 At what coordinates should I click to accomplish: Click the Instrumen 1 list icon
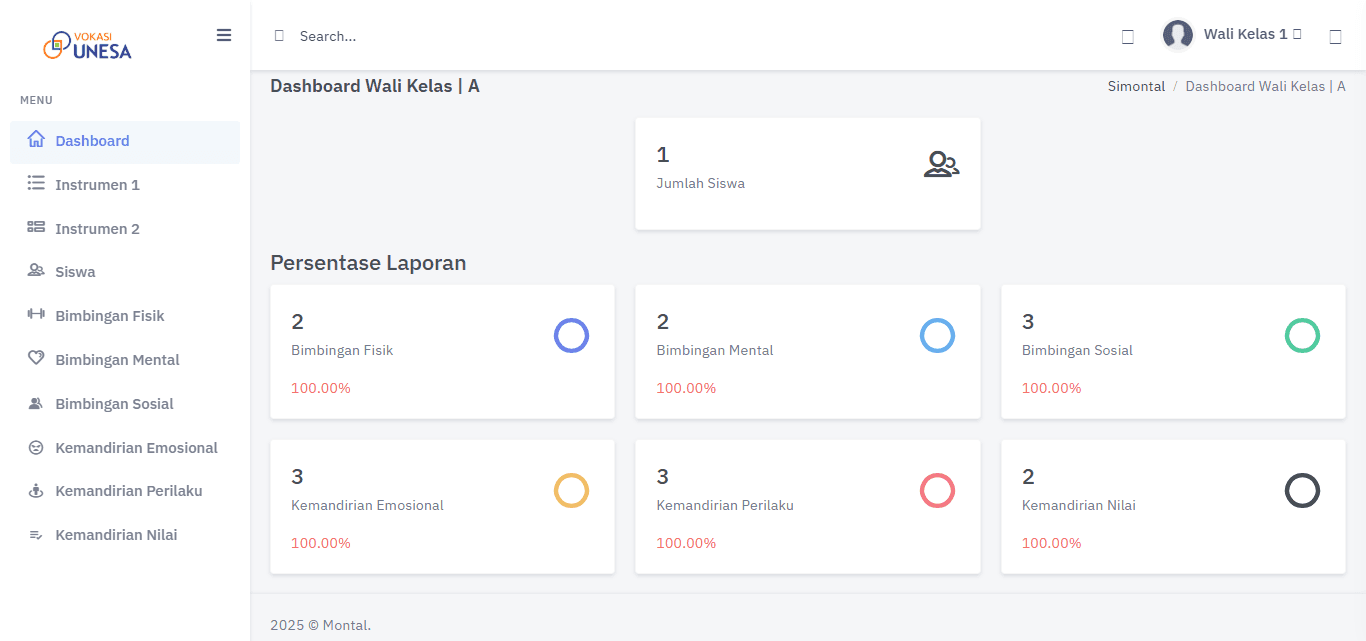(x=36, y=184)
